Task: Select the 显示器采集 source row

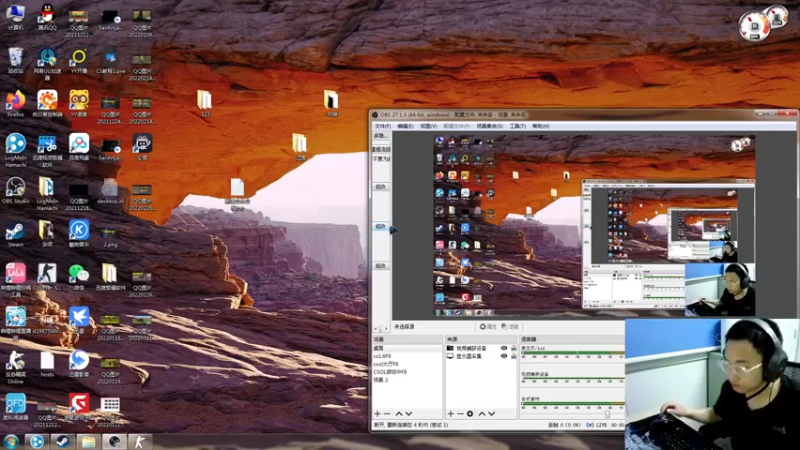Action: coord(482,356)
